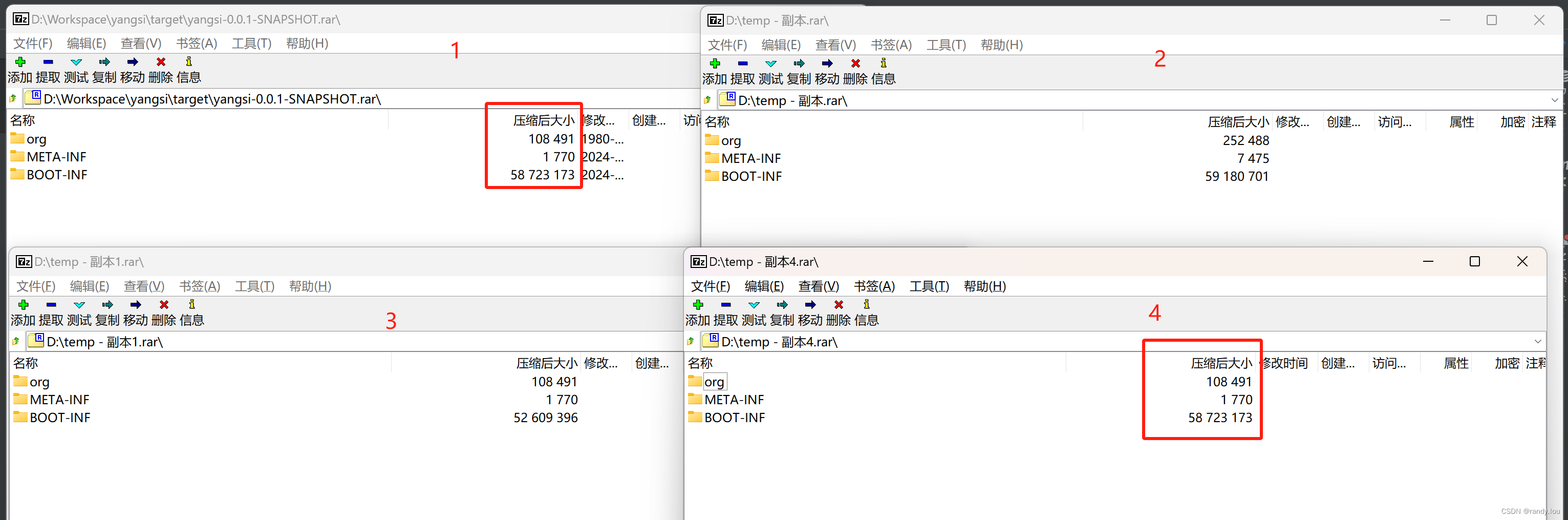The height and width of the screenshot is (520, 1568).
Task: Click size value 52 609 396 in 副本1.rar
Action: pyautogui.click(x=545, y=418)
